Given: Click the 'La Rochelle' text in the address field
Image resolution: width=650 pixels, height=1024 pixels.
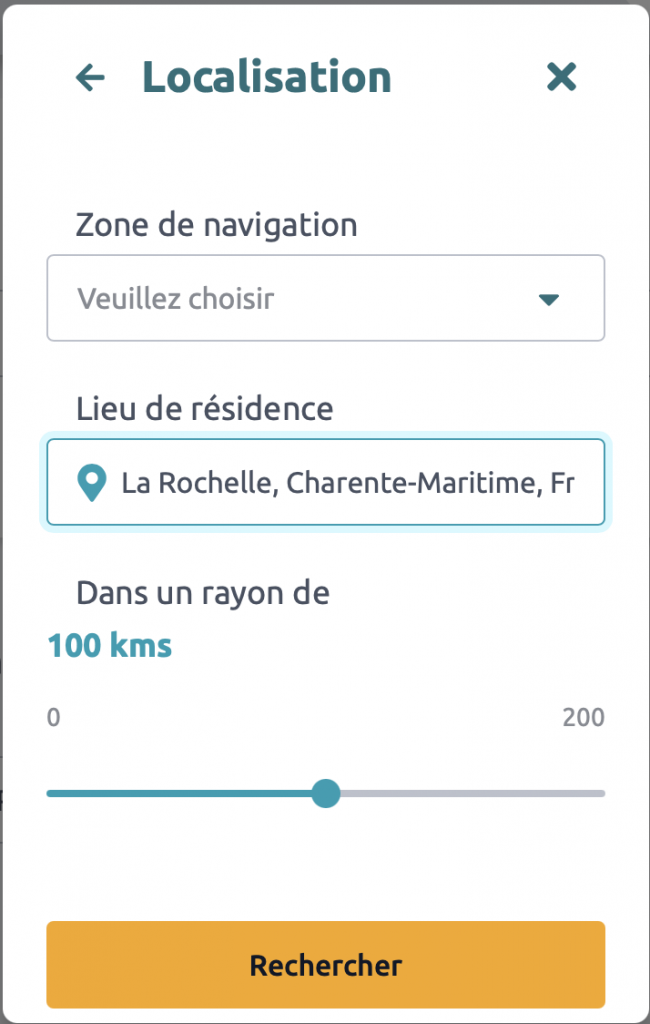Looking at the screenshot, I should (175, 483).
